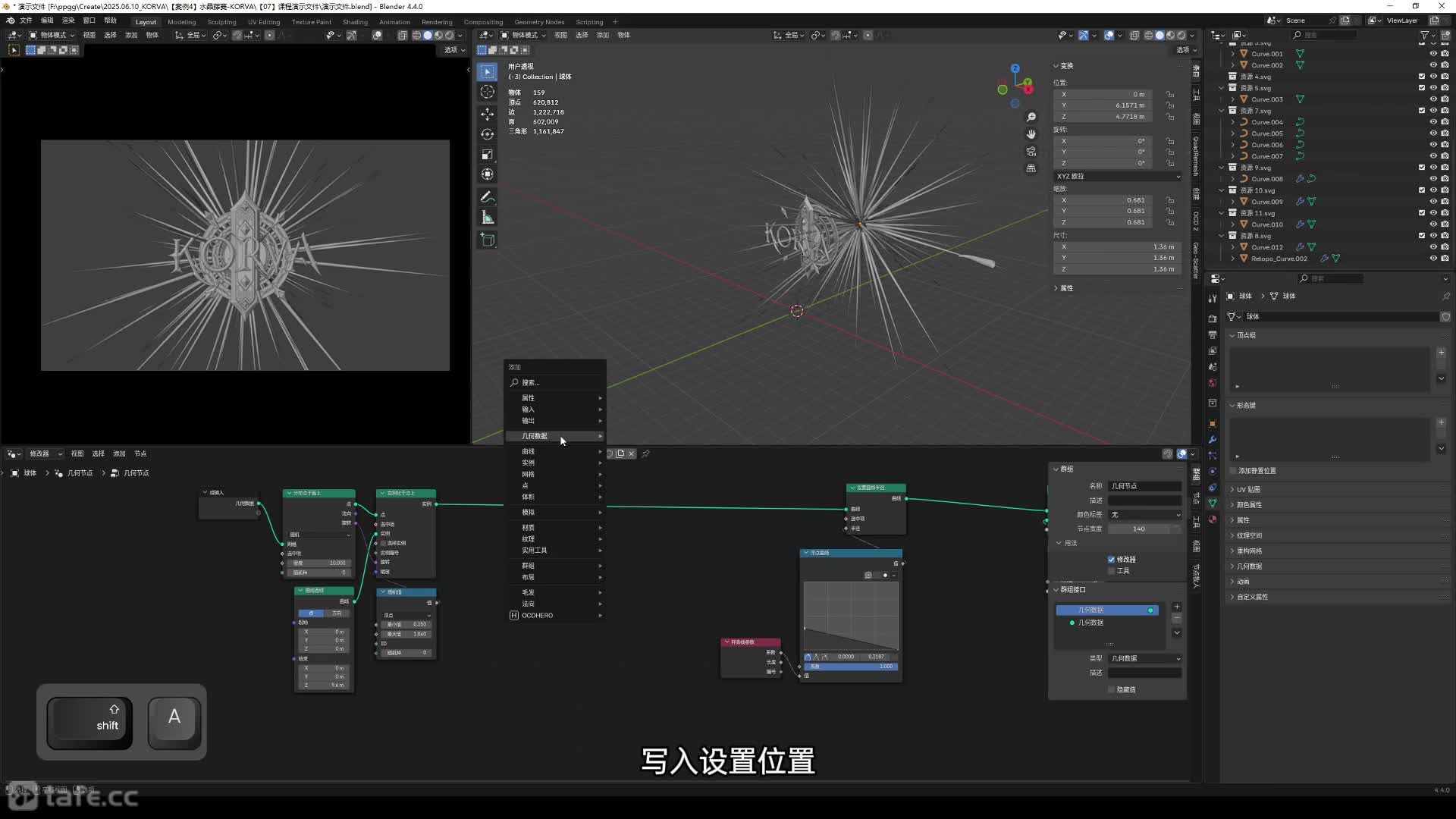Select the Scale tool in the viewport toolbar

(x=488, y=155)
